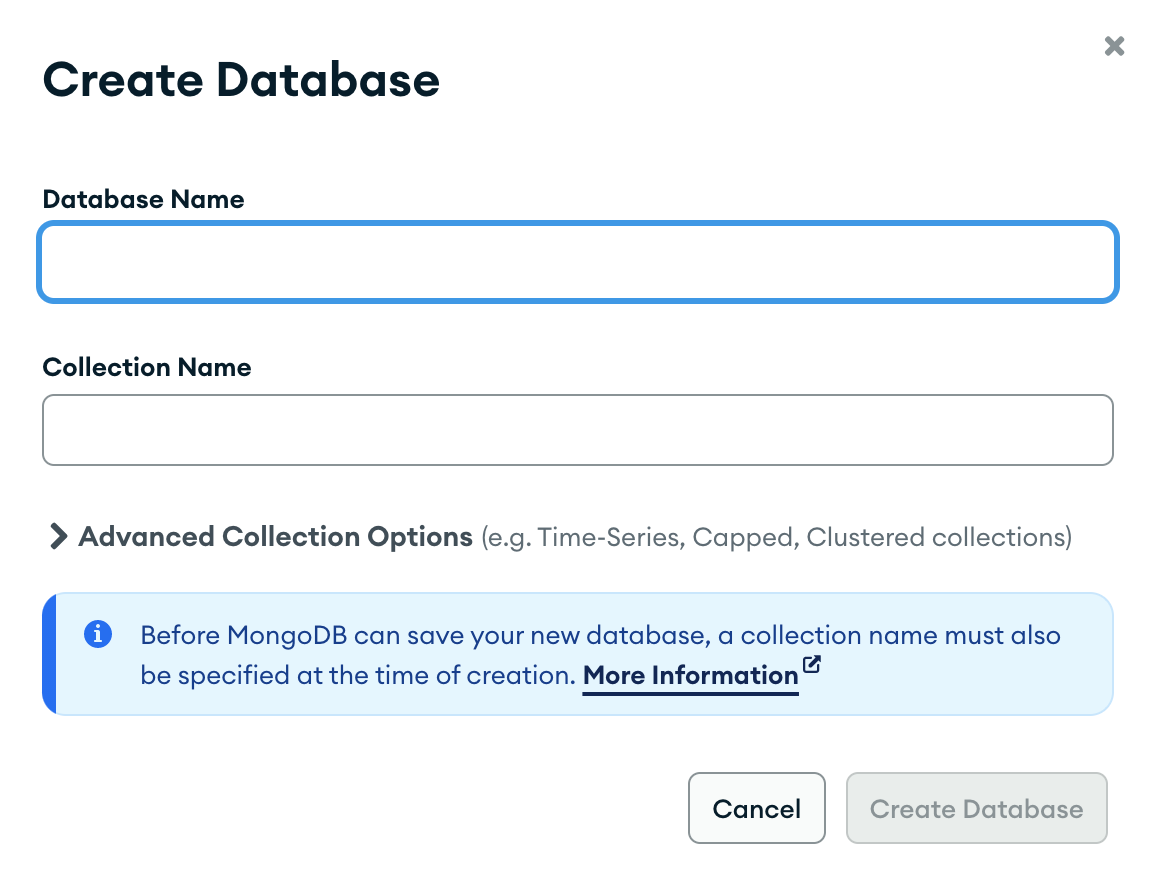Close the Create Database dialog with X
Image resolution: width=1158 pixels, height=888 pixels.
pos(1114,46)
